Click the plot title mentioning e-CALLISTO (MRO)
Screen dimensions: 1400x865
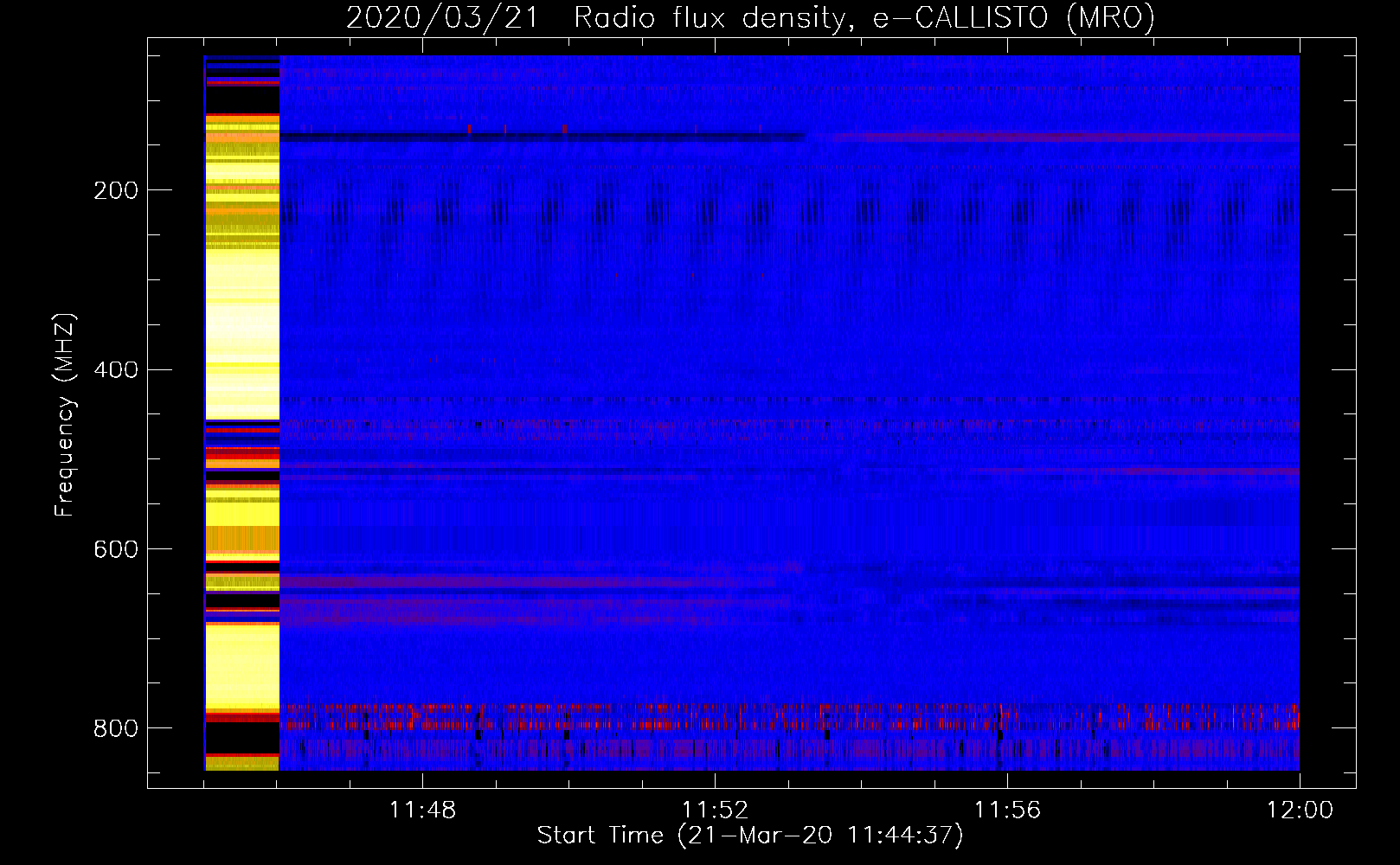point(750,17)
